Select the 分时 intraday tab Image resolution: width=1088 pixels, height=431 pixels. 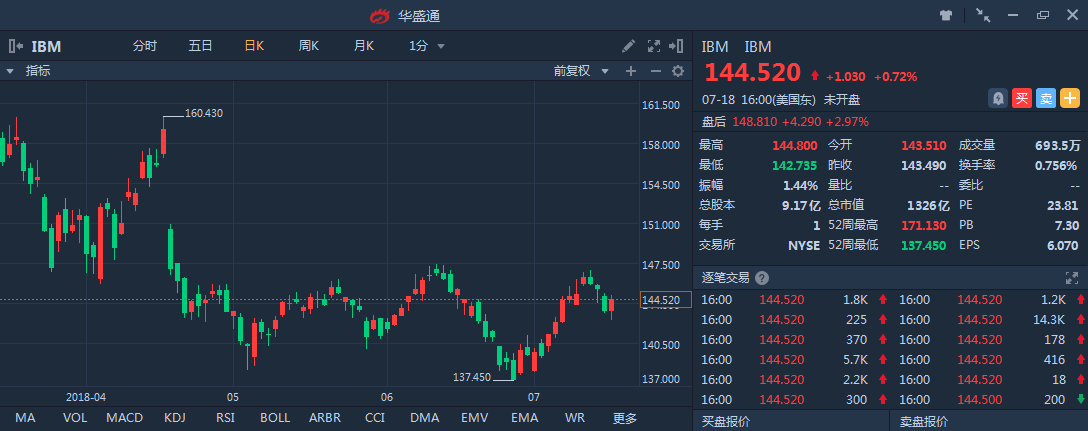[x=145, y=46]
